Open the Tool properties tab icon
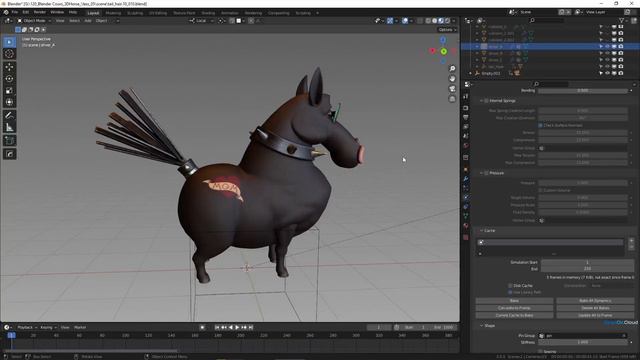This screenshot has height=360, width=640. click(x=466, y=96)
